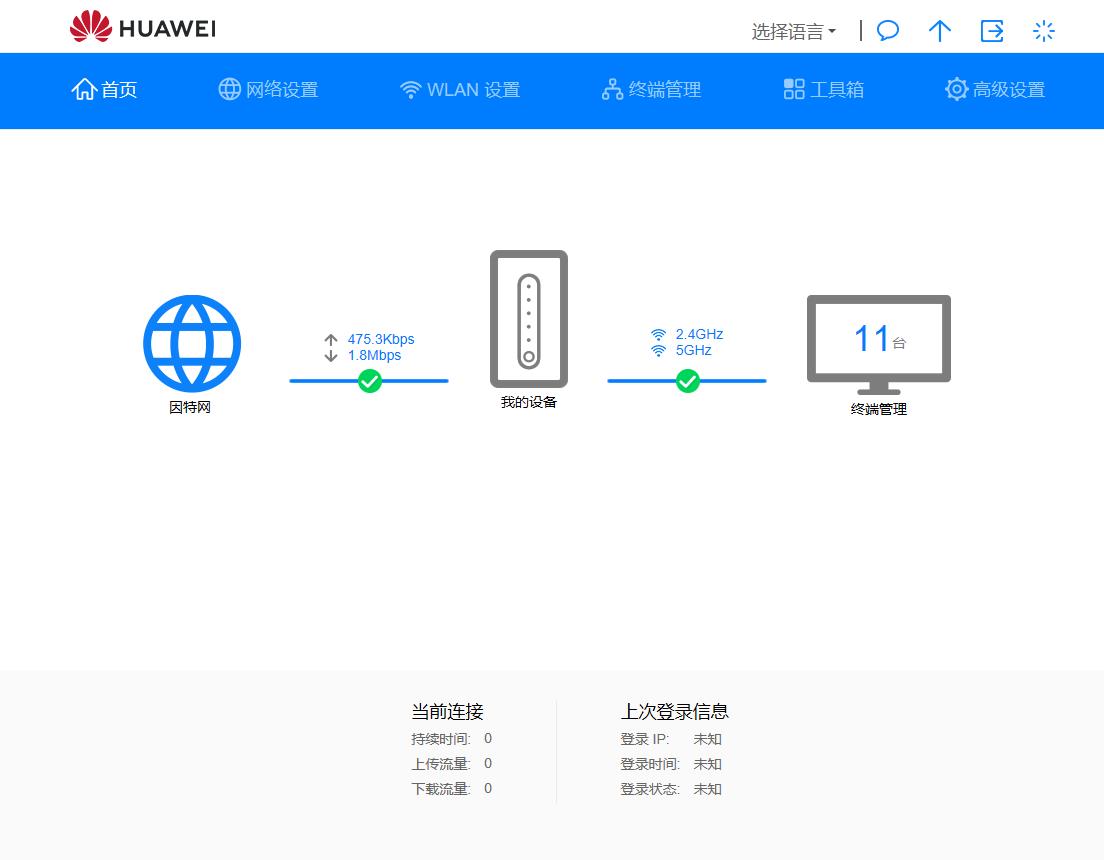Click the logout icon

[992, 31]
